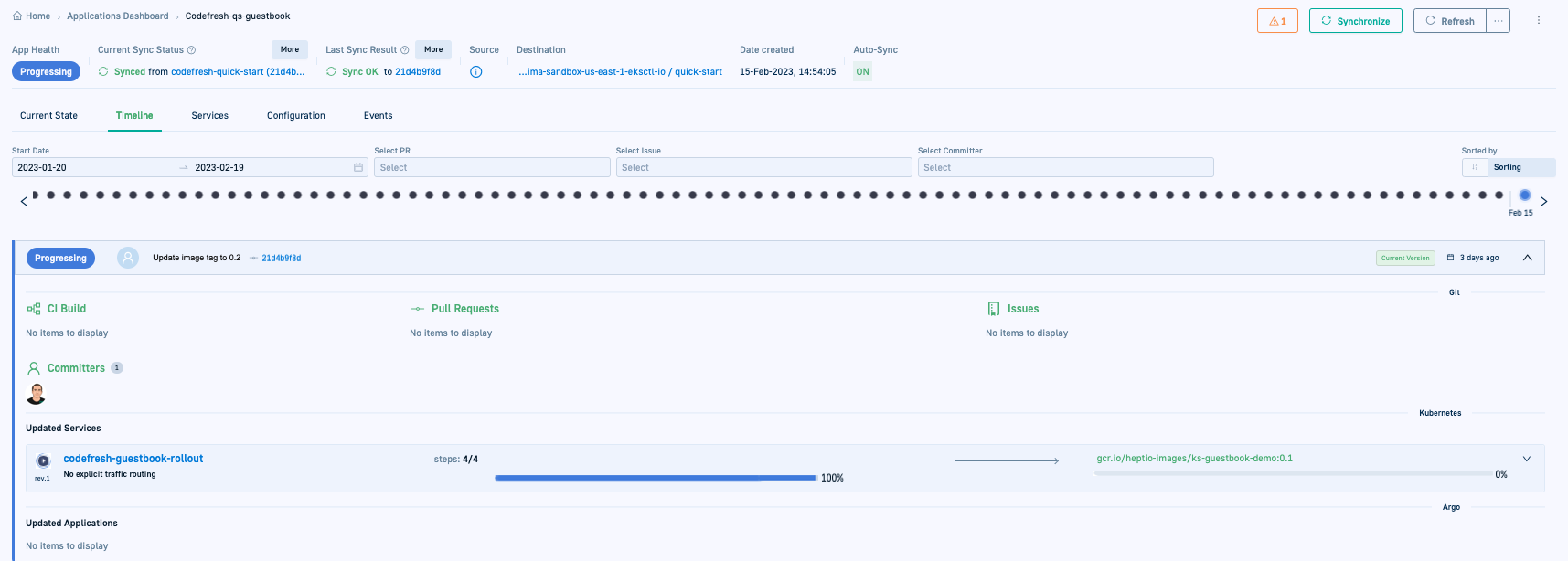
Task: Click the vertical ellipsis options icon
Action: coord(1539,20)
